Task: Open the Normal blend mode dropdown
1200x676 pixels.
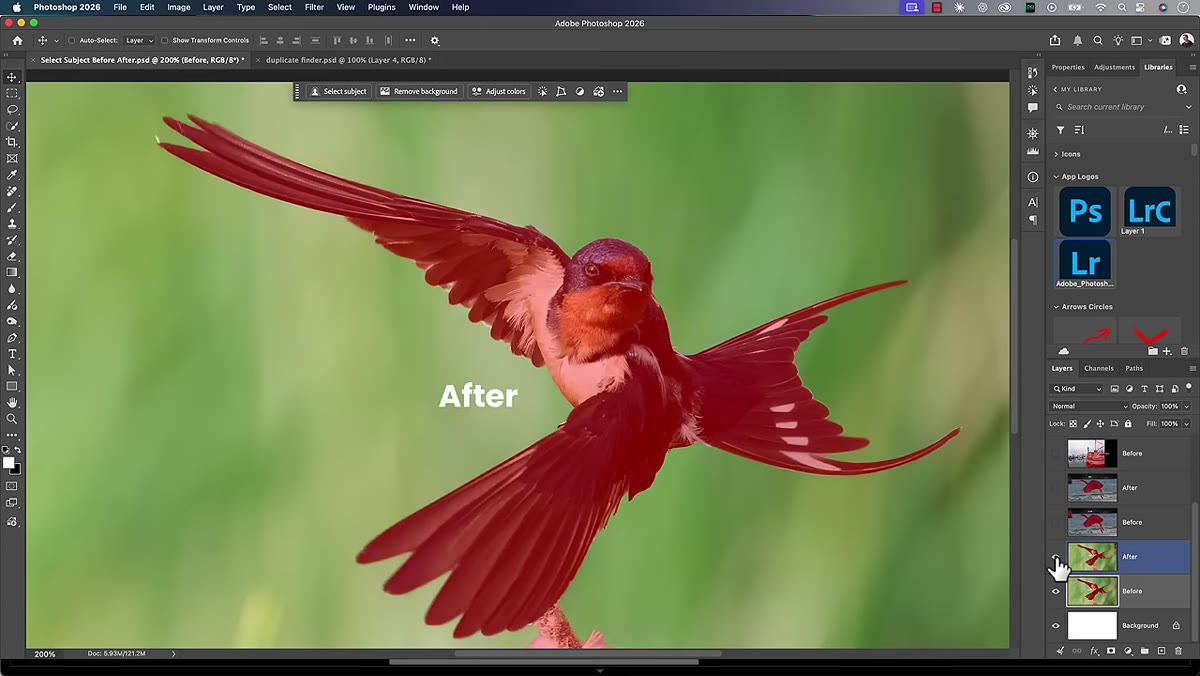Action: (x=1089, y=406)
